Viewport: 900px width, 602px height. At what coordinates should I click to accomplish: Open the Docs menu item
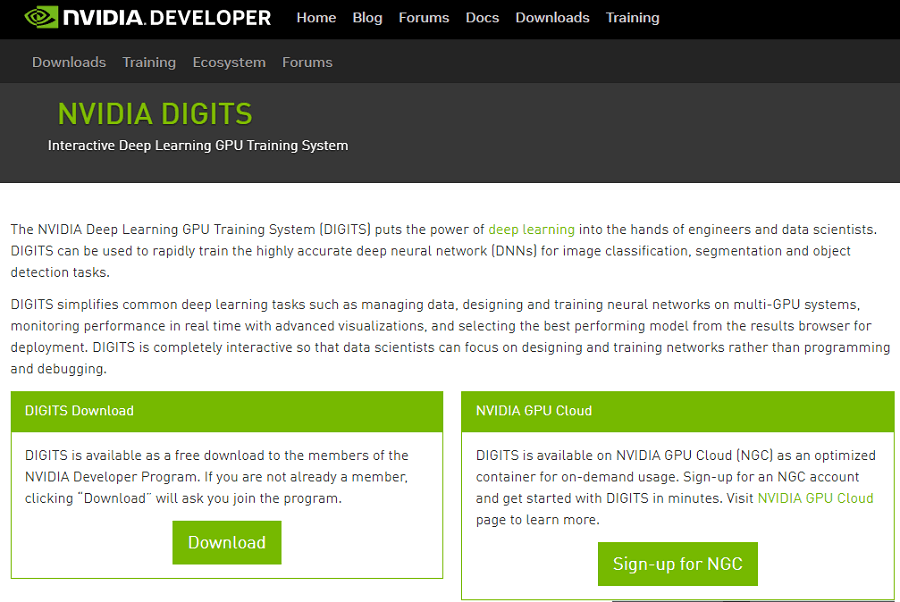point(482,18)
